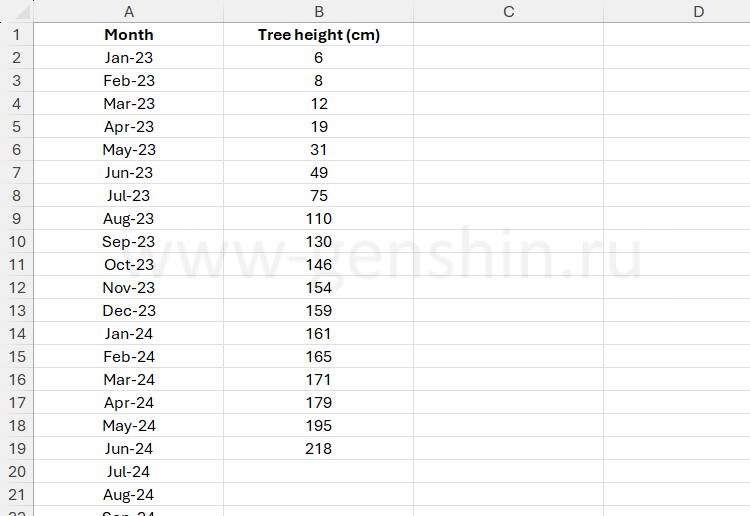The width and height of the screenshot is (750, 516).
Task: Select cell with value 75
Action: coord(318,196)
